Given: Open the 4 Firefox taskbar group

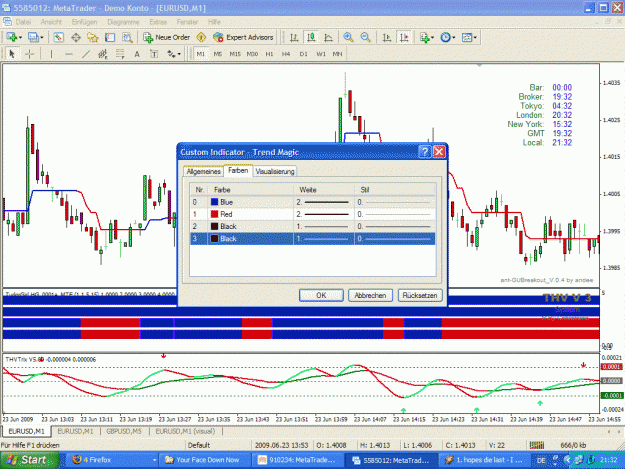Looking at the screenshot, I should coord(113,460).
